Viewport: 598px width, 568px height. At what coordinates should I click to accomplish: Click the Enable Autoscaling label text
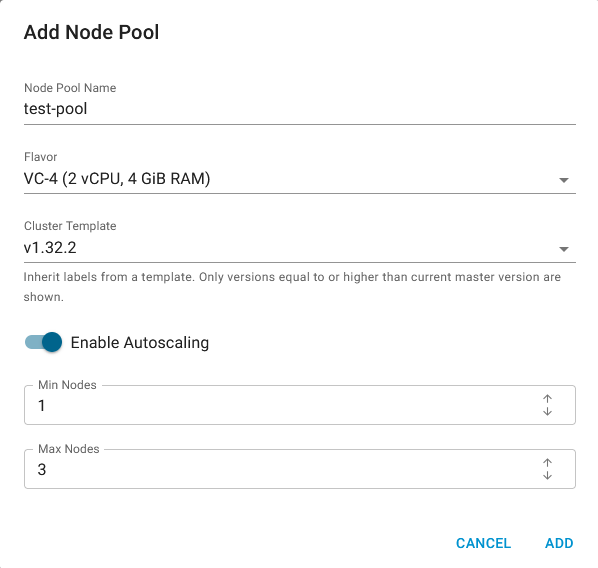tap(140, 343)
